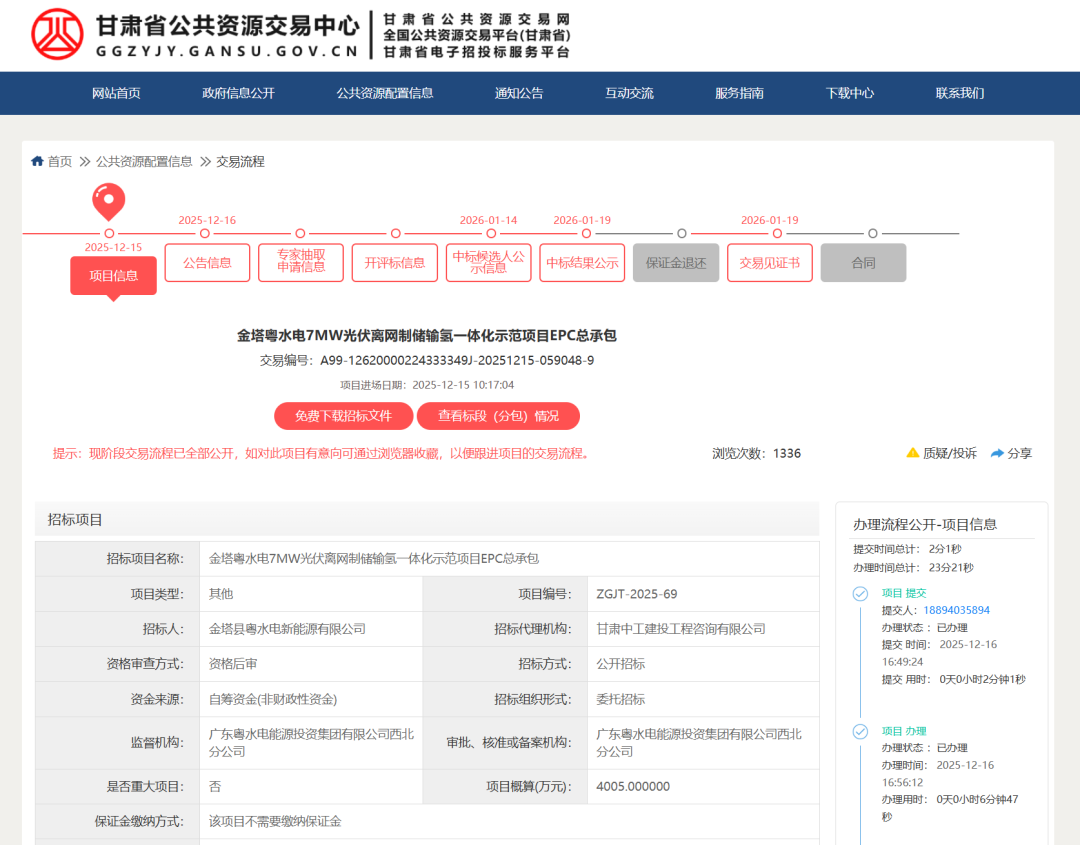This screenshot has width=1080, height=845.
Task: Select the 中标结果公示 stage
Action: coord(581,262)
